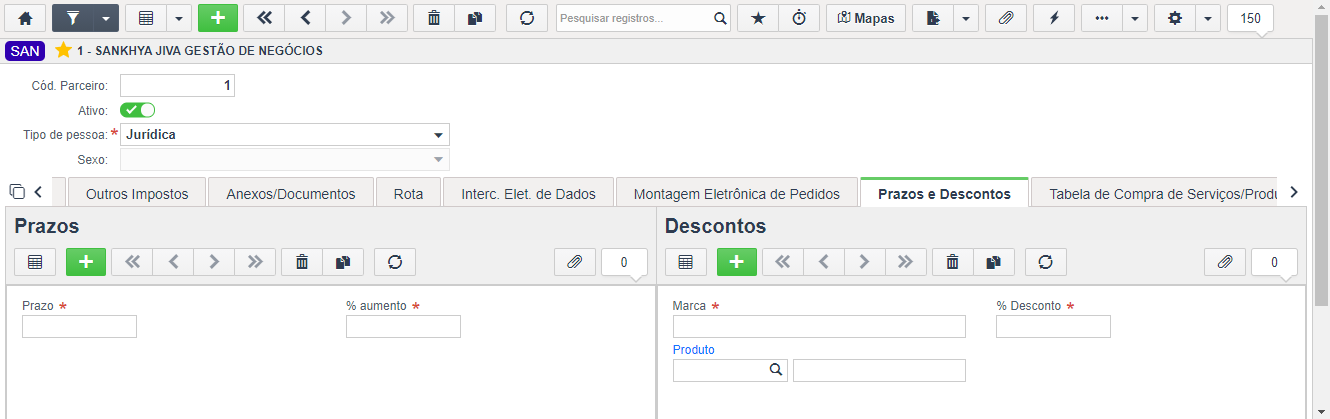The image size is (1330, 419).
Task: Expand the filter dropdown arrow
Action: tap(107, 18)
